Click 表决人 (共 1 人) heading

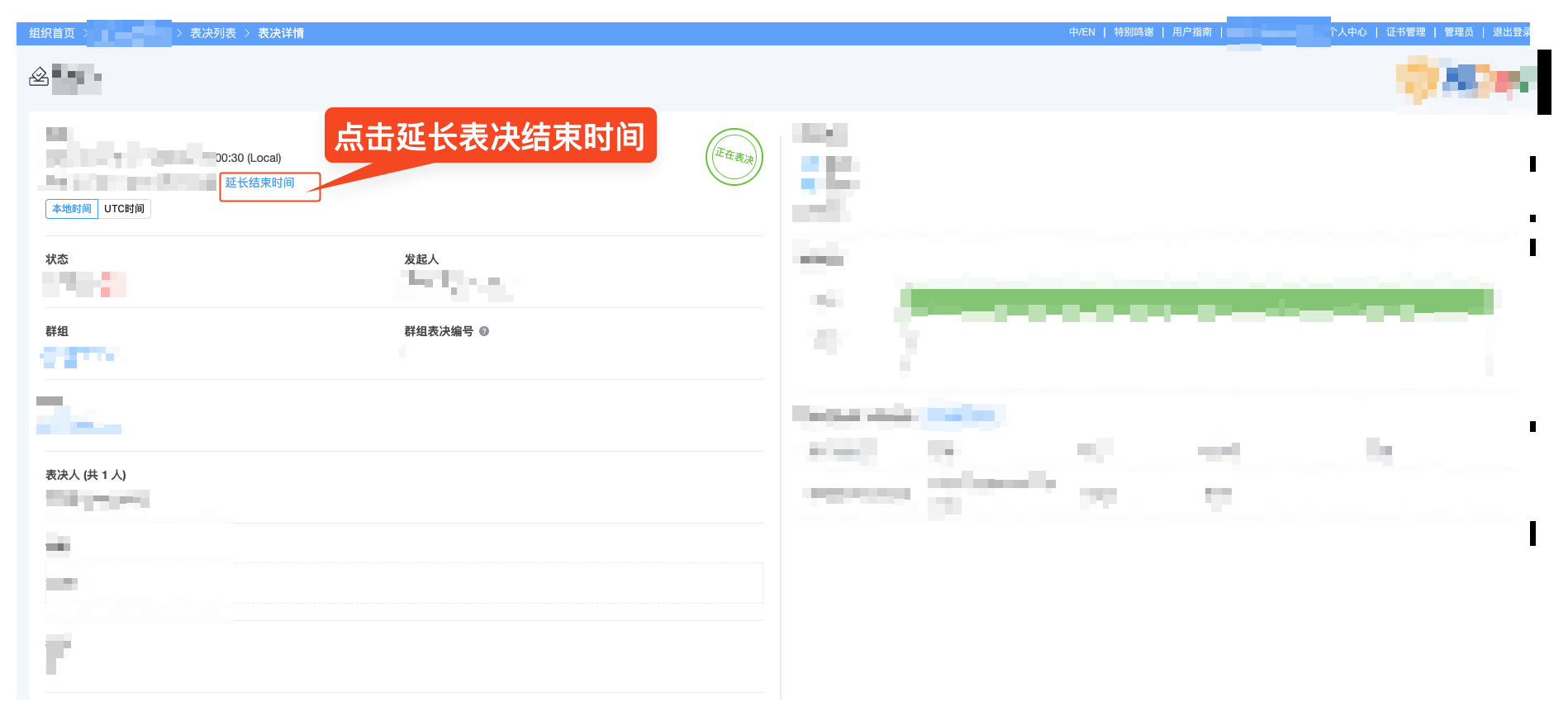(86, 475)
